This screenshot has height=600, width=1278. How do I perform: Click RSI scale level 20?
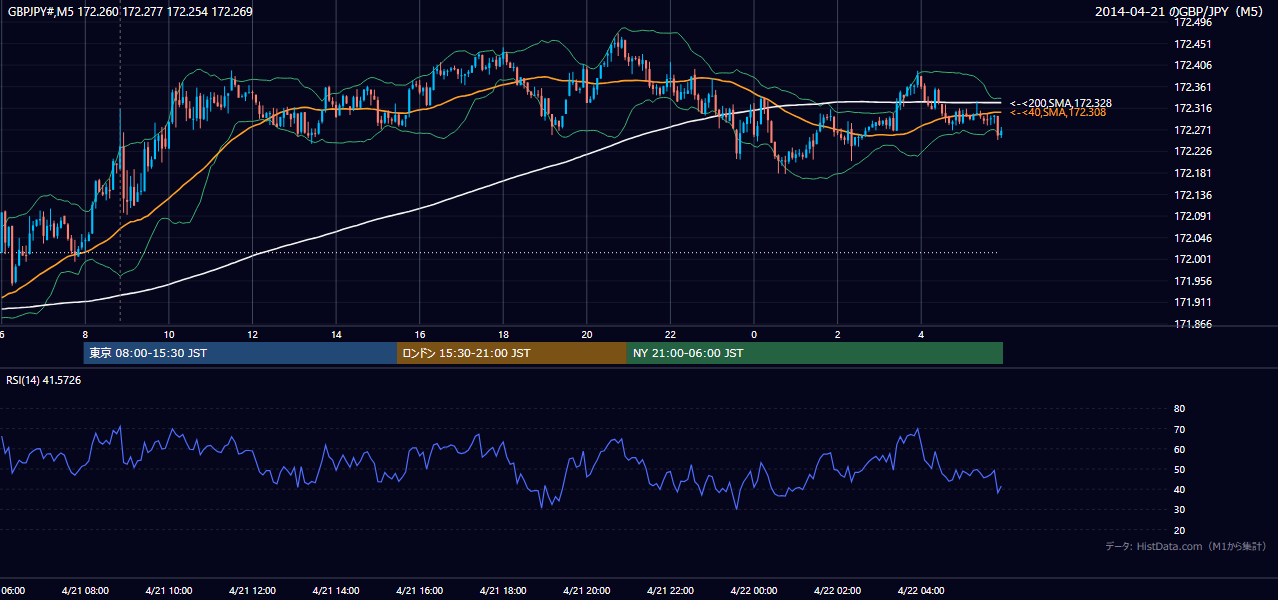coord(1179,530)
